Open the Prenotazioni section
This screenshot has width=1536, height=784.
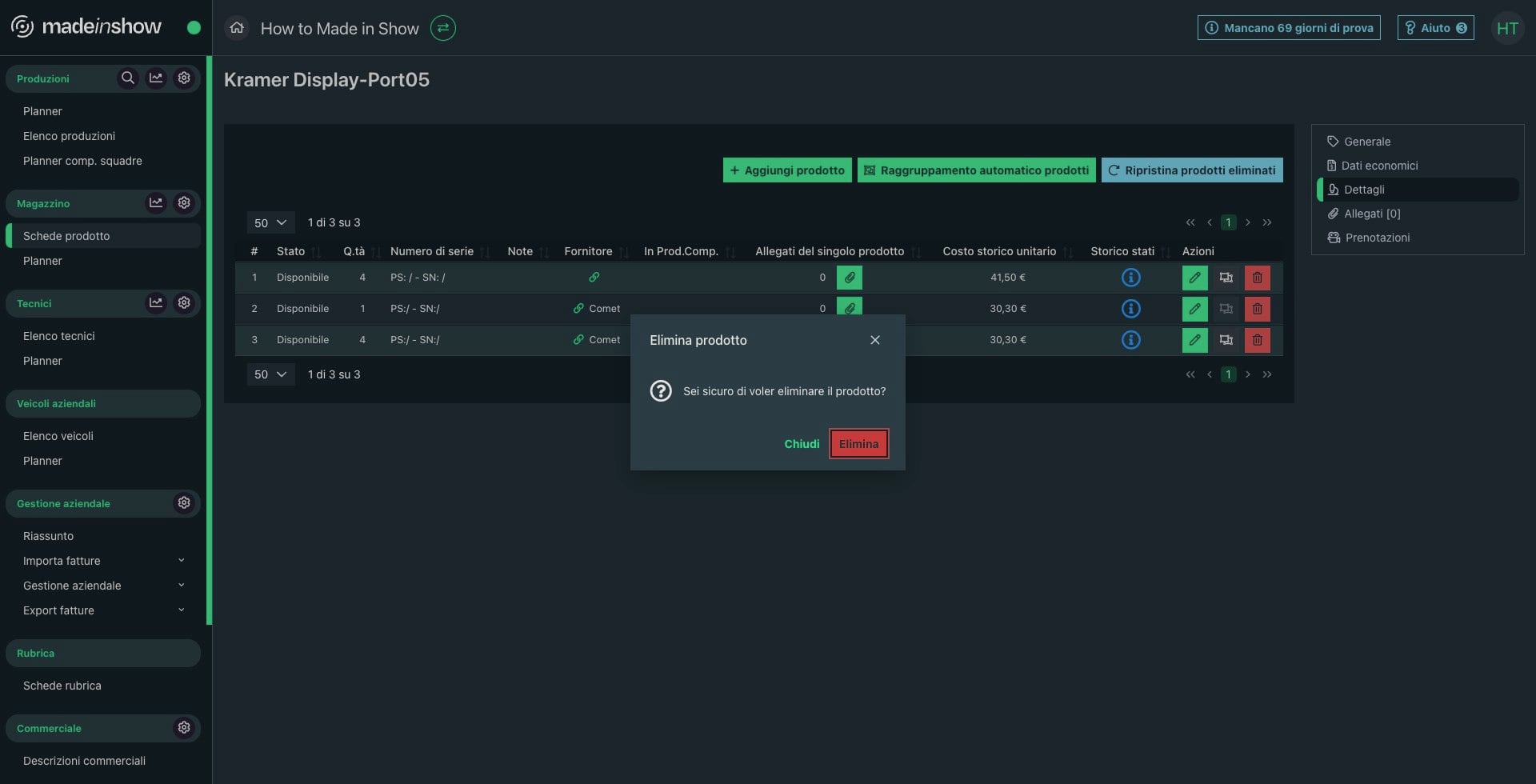tap(1418, 238)
